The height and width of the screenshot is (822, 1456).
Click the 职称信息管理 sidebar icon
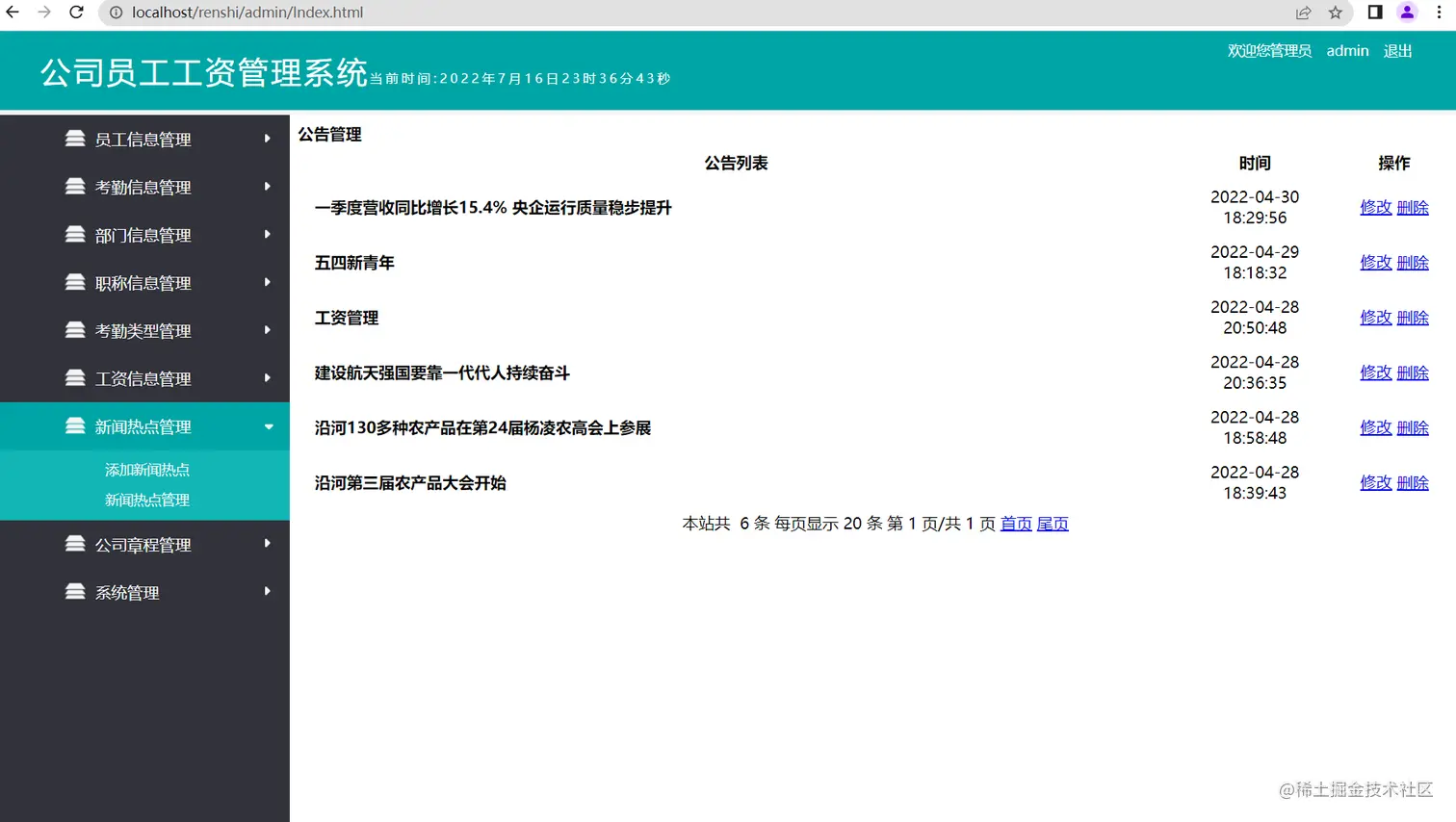coord(77,282)
